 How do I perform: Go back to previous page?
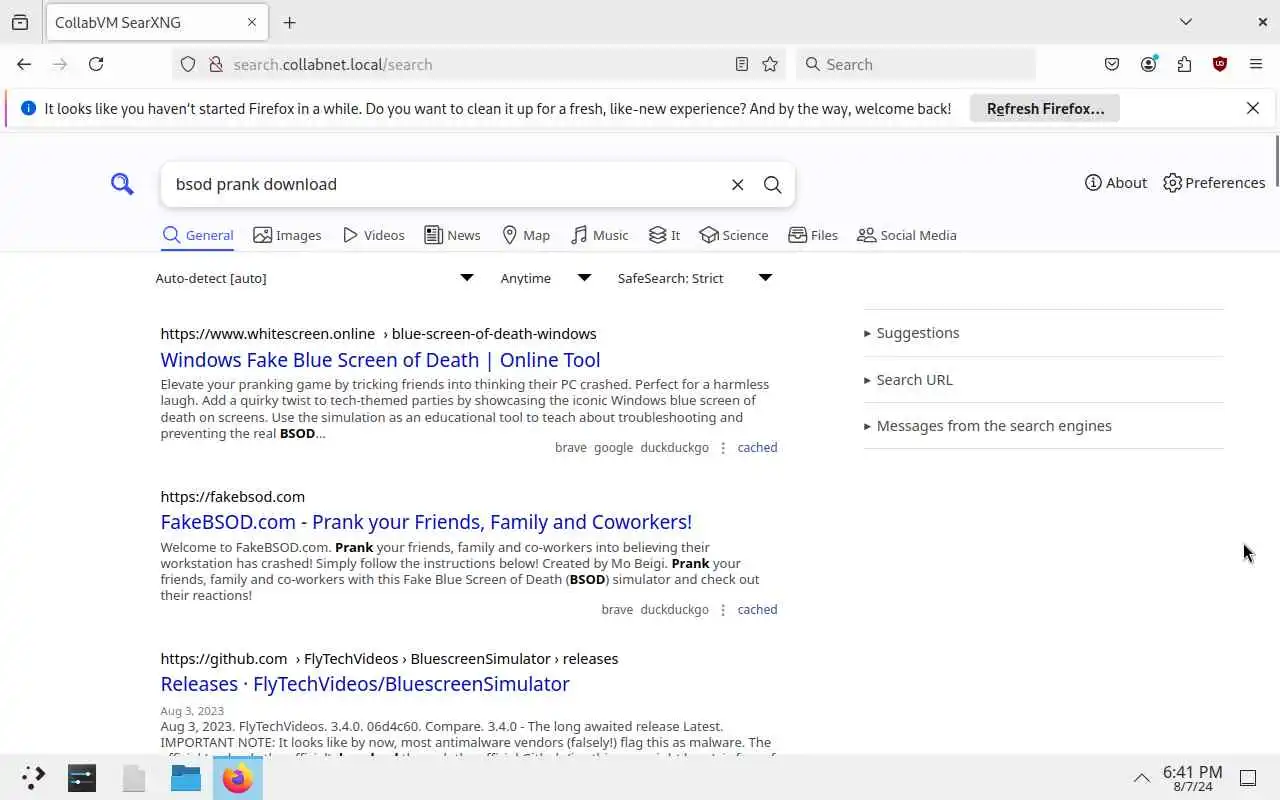point(24,64)
